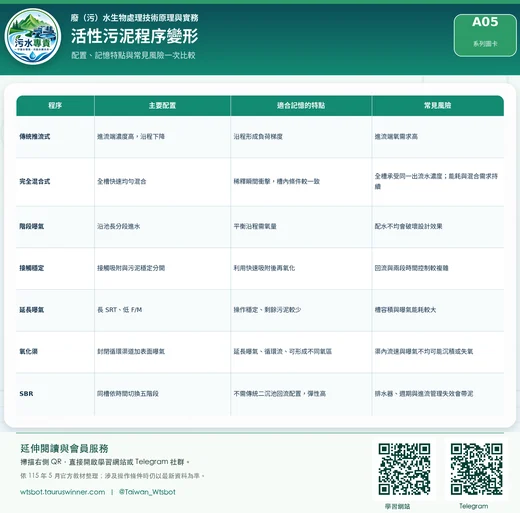Select the 延長曝氣 row label
Image resolution: width=520 pixels, height=513 pixels.
point(32,310)
